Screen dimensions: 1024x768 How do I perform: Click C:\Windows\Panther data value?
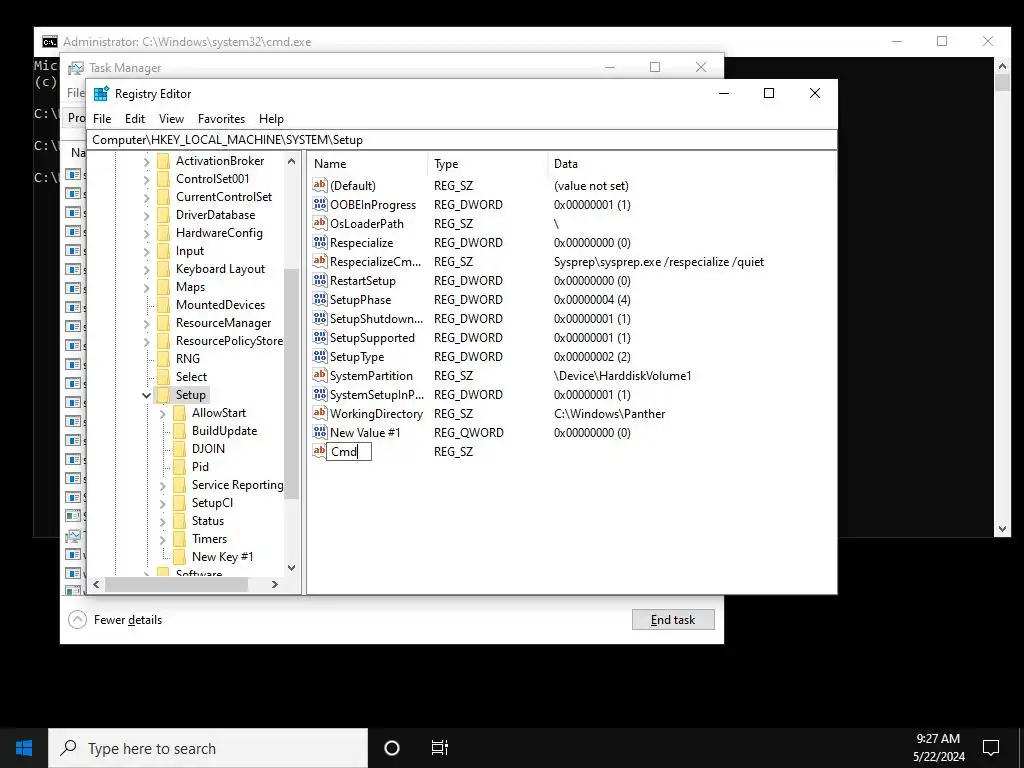(x=609, y=414)
